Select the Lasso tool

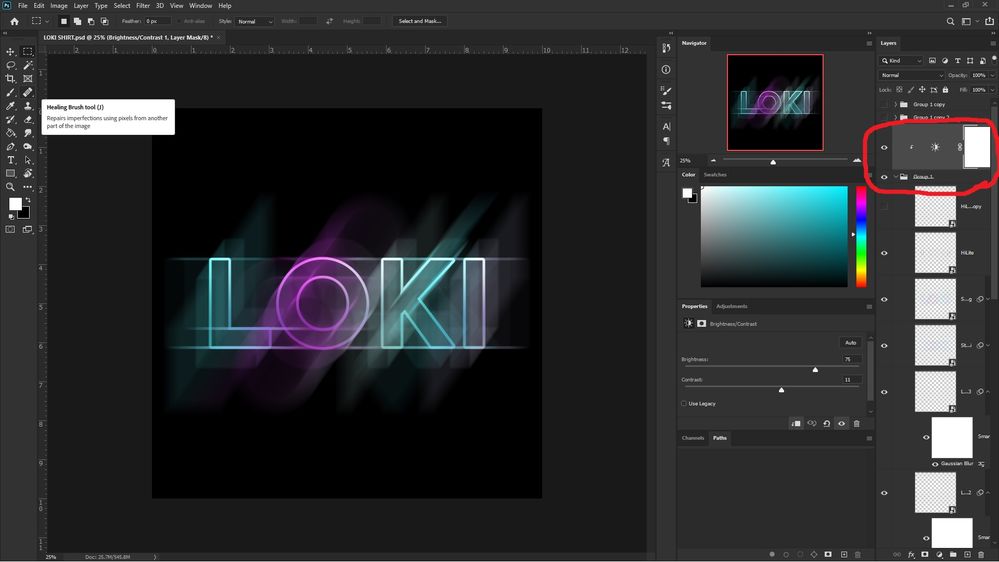point(10,65)
